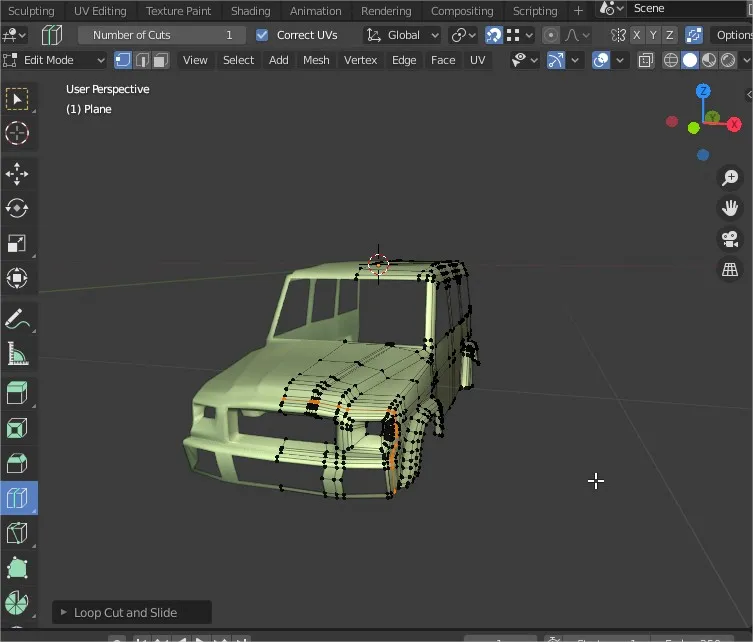
Task: Switch perspective/orthographic grid icon
Action: coord(730,269)
